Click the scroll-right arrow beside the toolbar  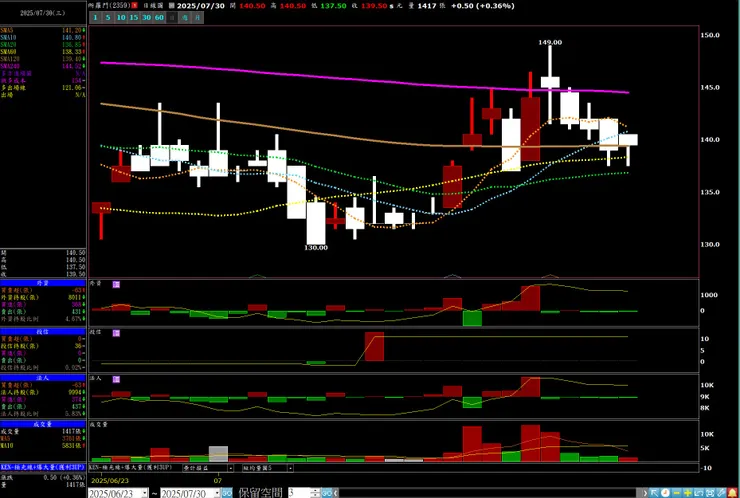646,493
